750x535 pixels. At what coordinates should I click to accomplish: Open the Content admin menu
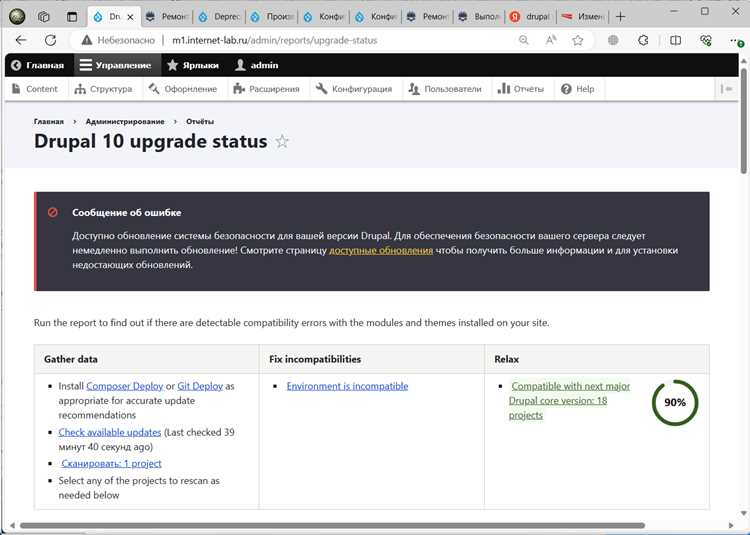click(x=35, y=89)
